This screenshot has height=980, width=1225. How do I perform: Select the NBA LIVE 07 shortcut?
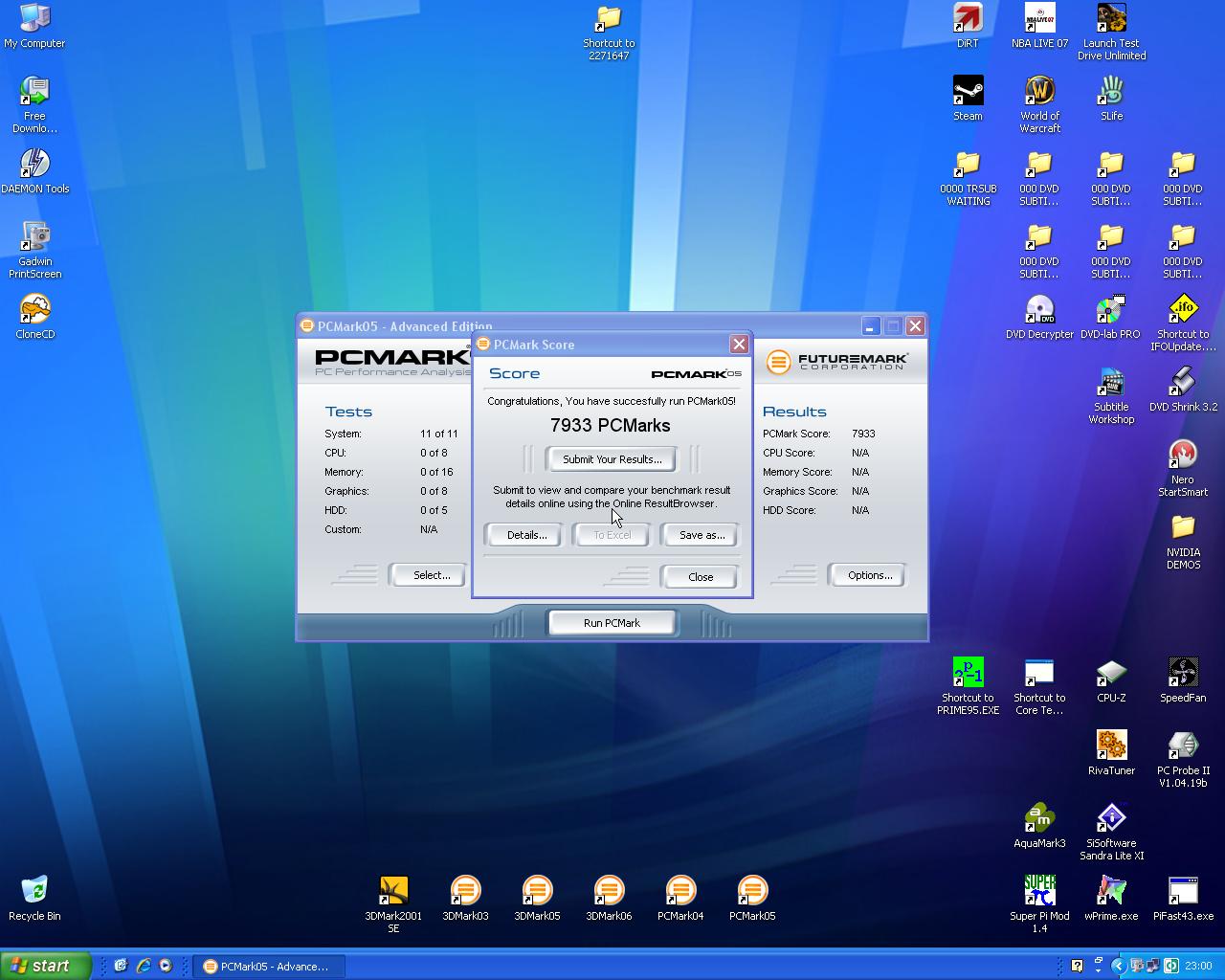[1039, 26]
